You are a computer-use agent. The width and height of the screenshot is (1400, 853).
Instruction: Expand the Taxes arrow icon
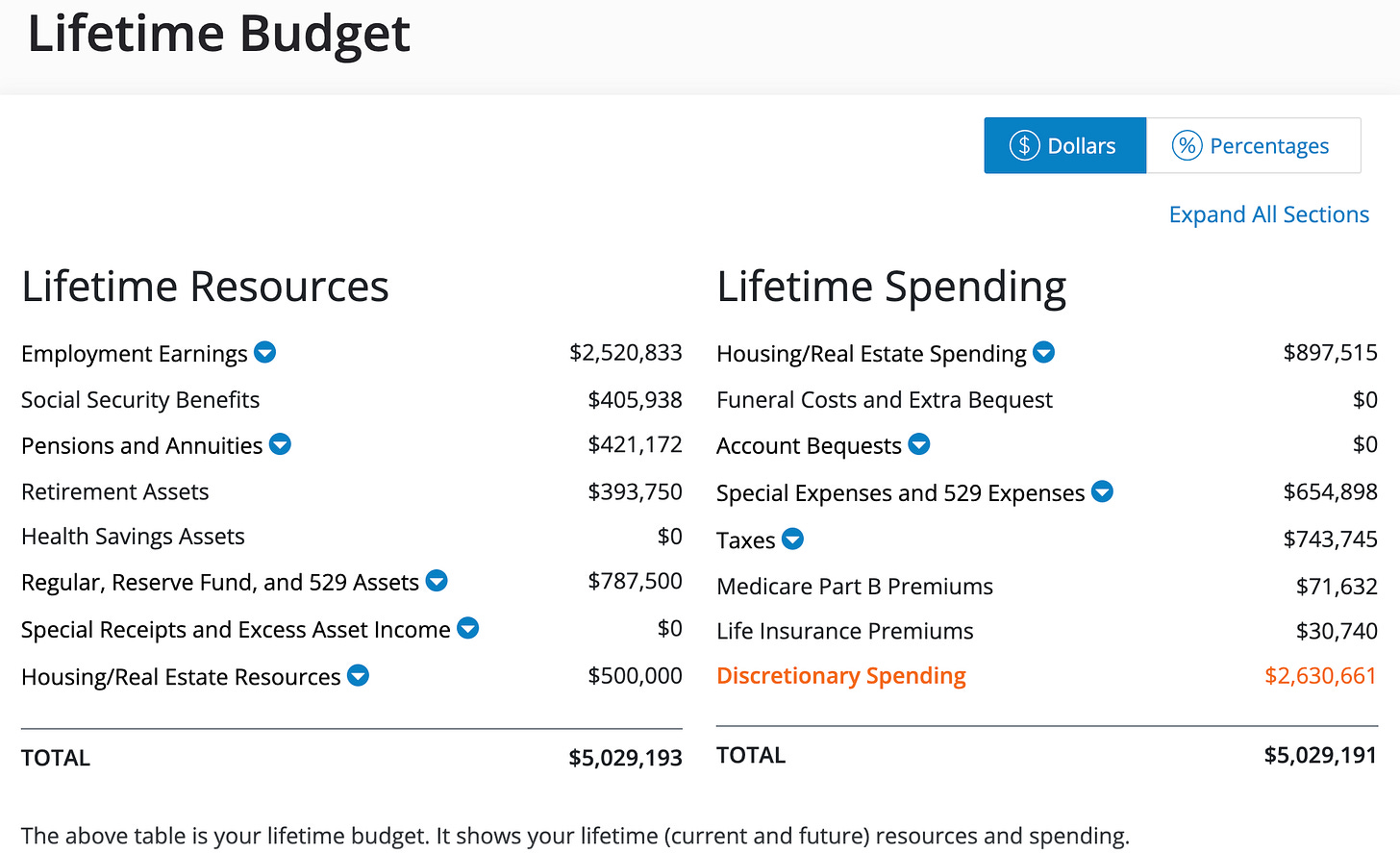point(792,539)
